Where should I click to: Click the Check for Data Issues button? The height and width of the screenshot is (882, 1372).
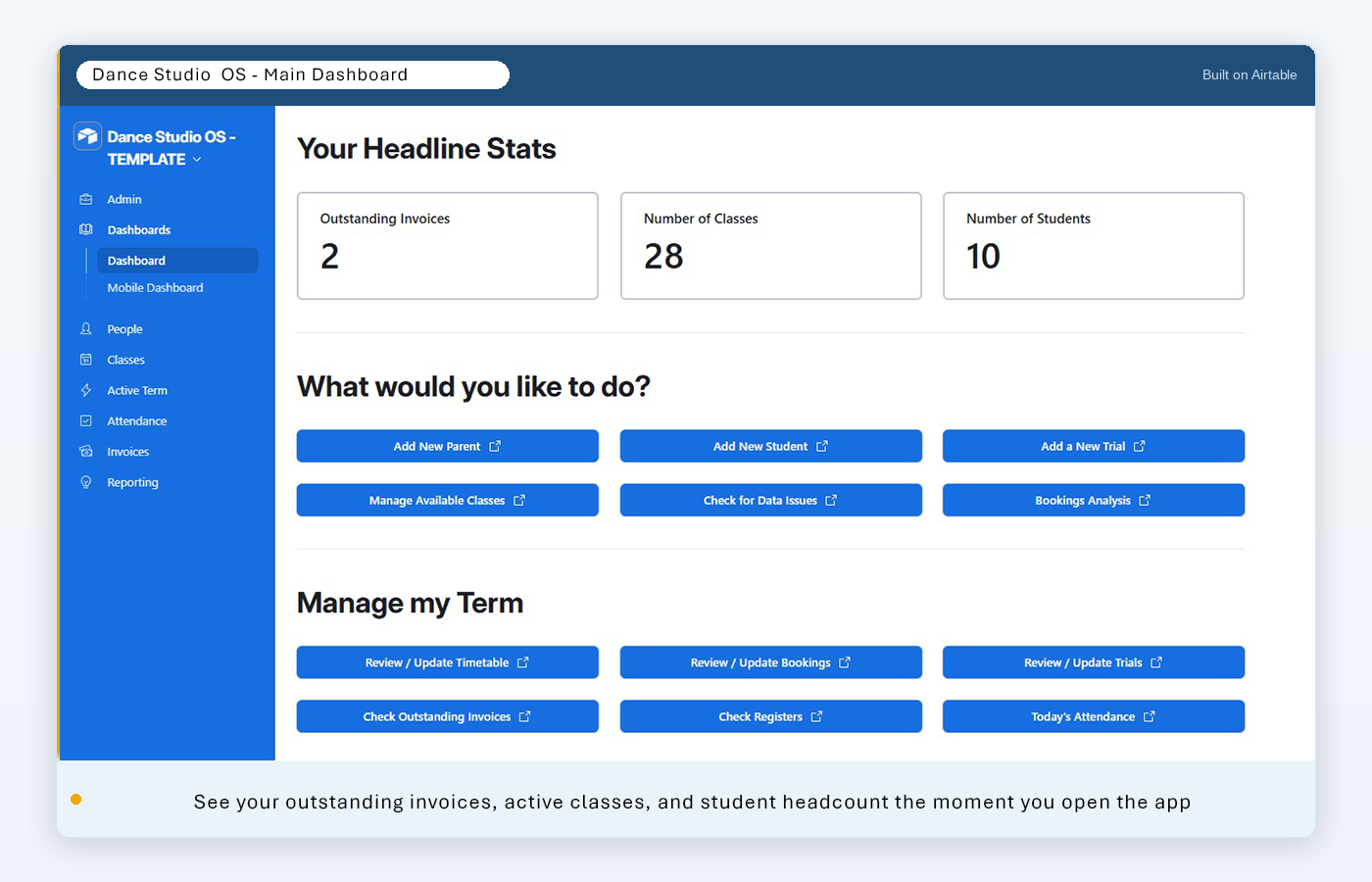click(x=771, y=500)
